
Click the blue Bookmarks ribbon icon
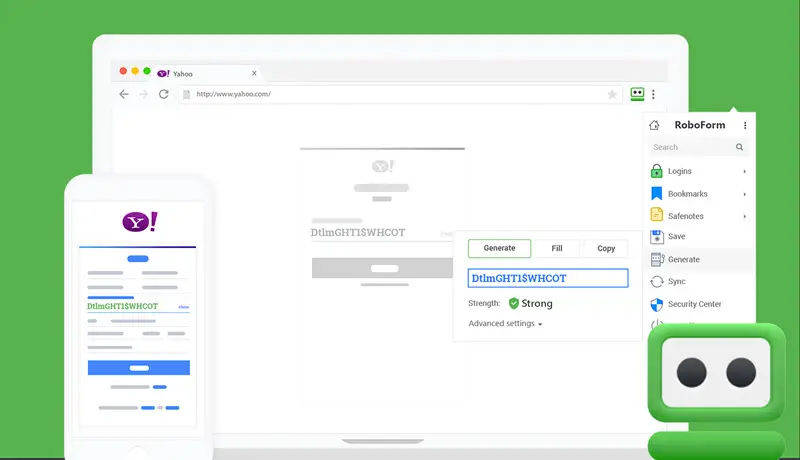657,193
